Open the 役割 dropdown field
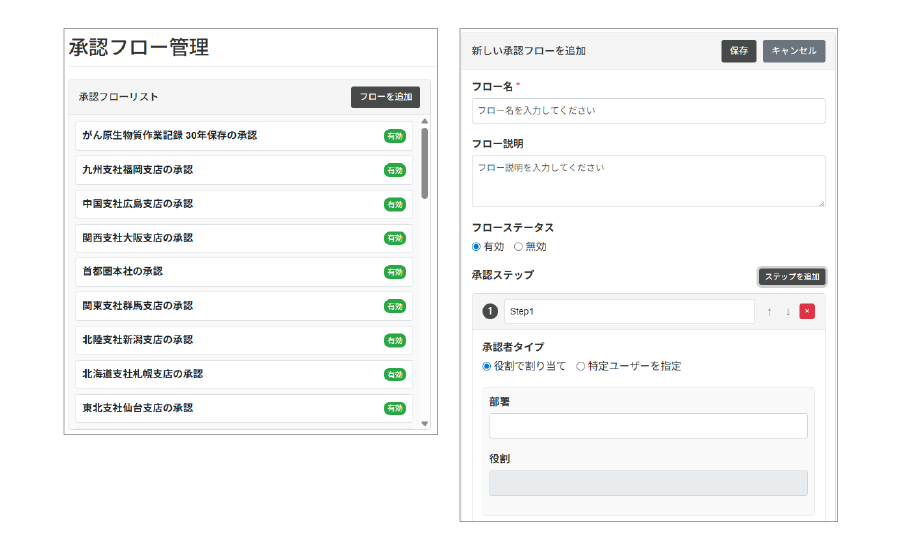The width and height of the screenshot is (900, 550). [x=648, y=483]
